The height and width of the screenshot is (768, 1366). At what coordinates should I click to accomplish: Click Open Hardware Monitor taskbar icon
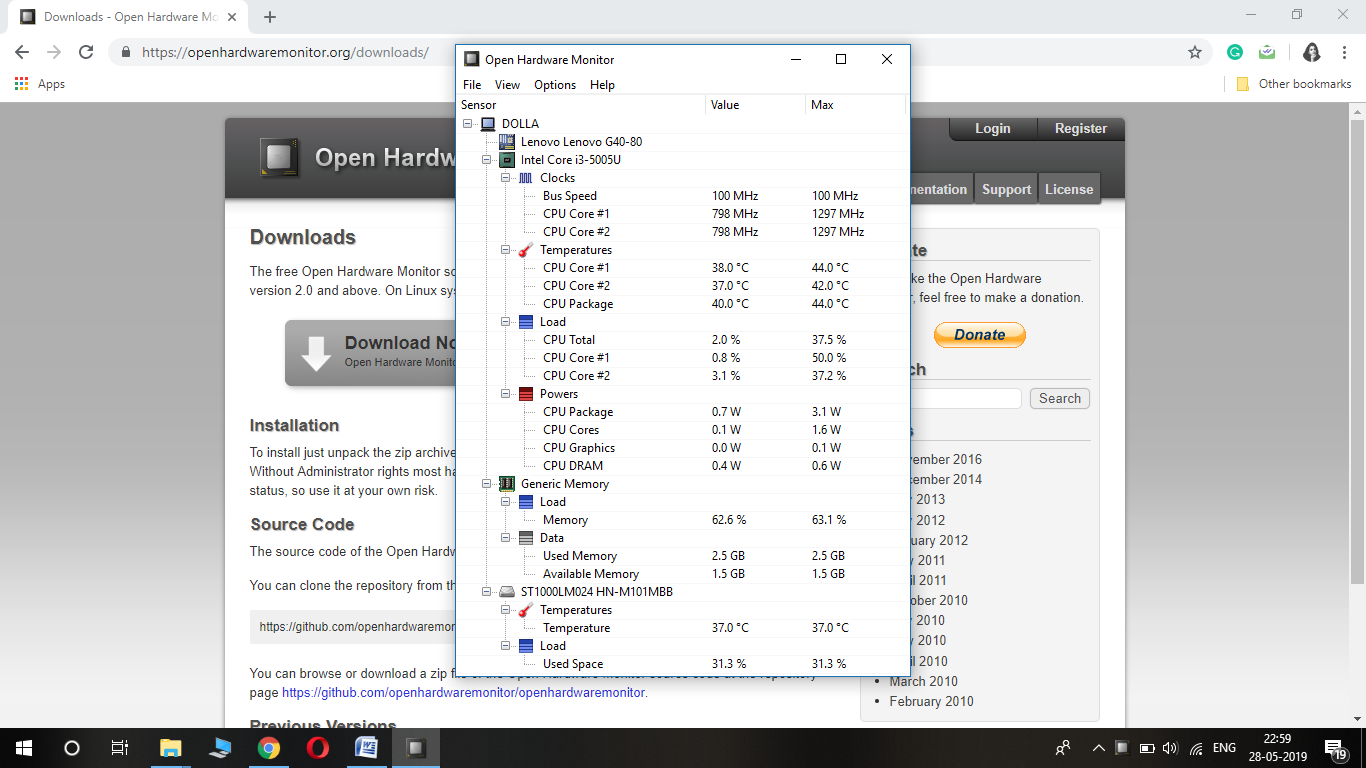tap(416, 748)
